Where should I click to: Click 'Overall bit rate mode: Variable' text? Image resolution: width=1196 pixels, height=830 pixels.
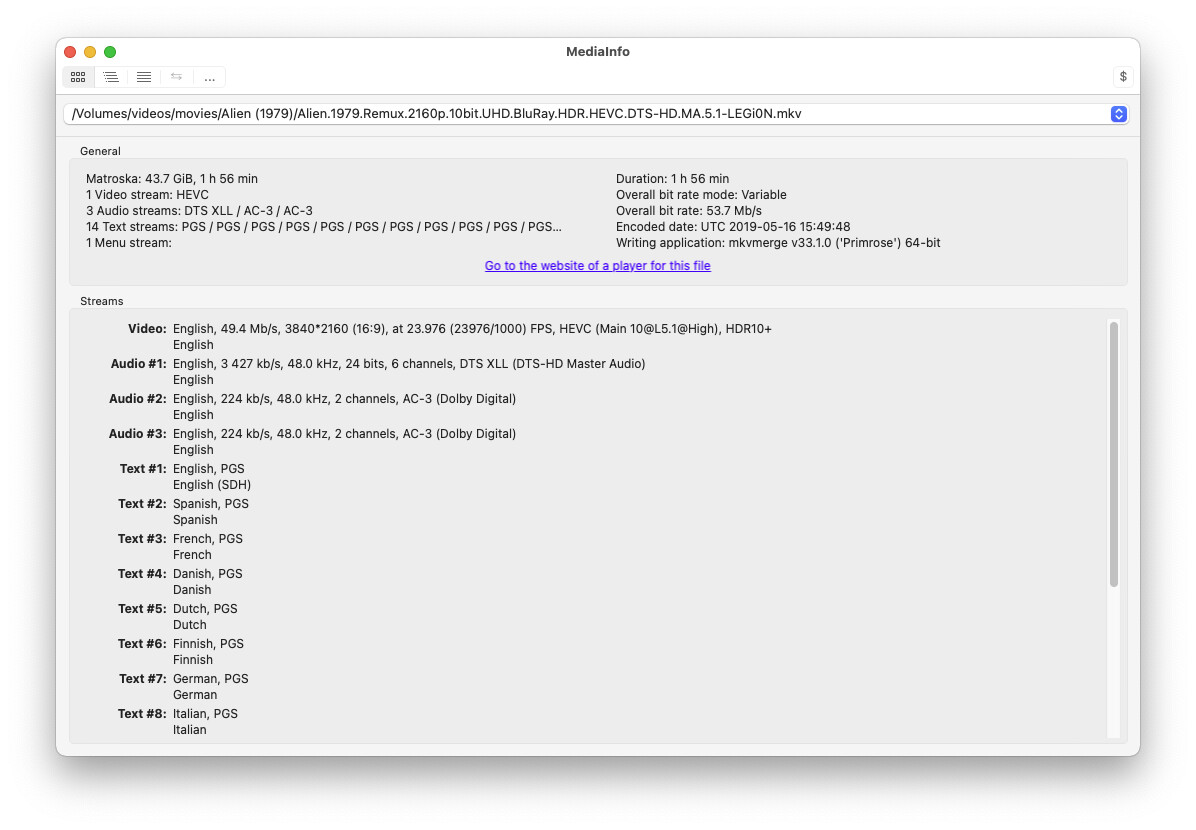[701, 195]
